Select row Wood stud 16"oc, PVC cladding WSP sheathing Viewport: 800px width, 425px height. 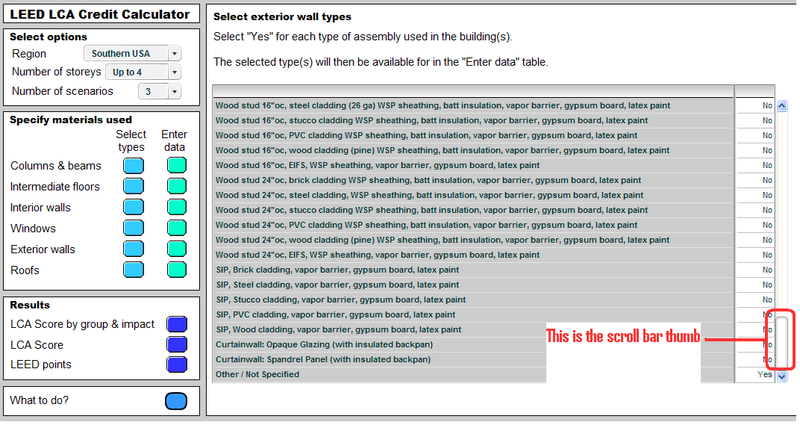point(473,135)
